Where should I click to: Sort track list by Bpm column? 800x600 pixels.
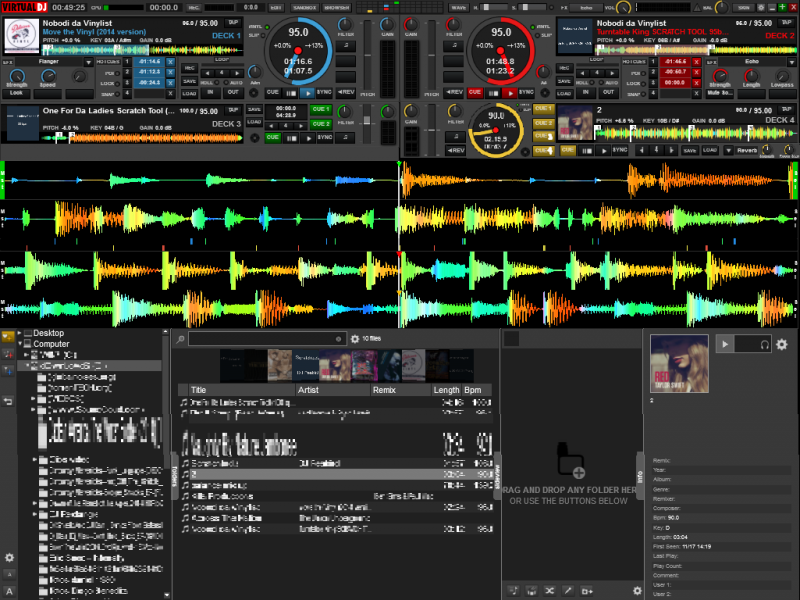click(x=477, y=390)
